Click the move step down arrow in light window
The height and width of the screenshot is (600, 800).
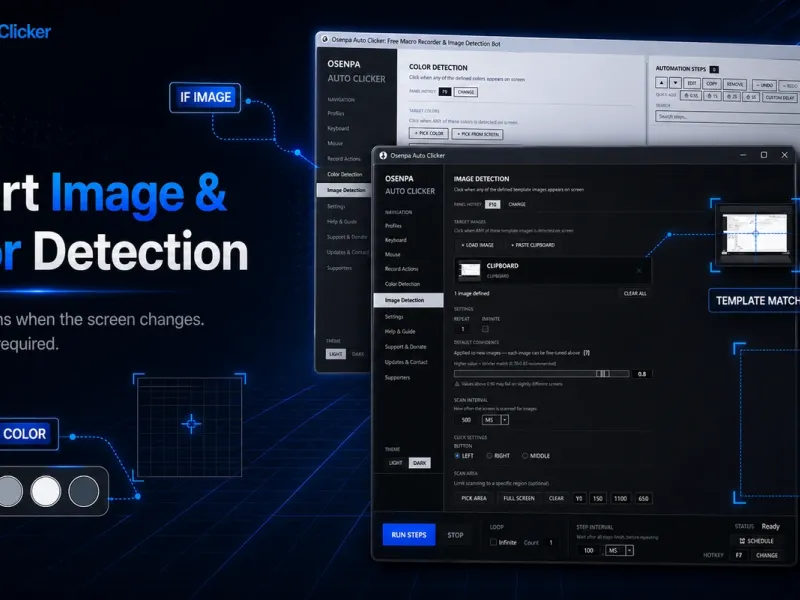(x=676, y=83)
